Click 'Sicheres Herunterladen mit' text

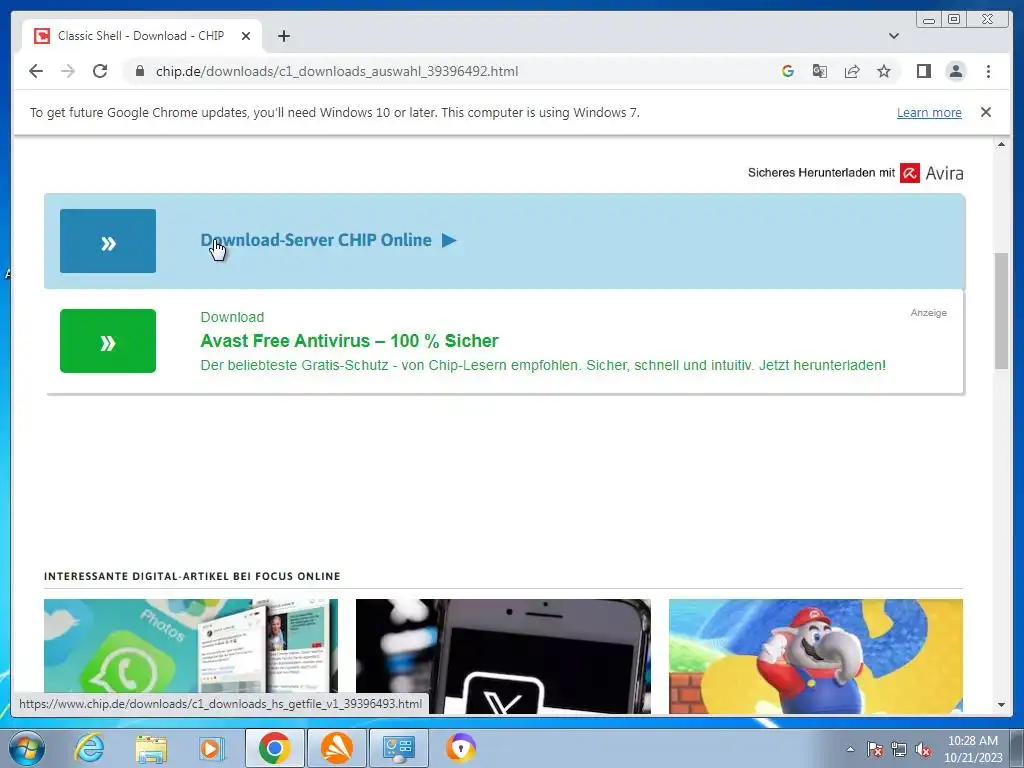tap(821, 173)
